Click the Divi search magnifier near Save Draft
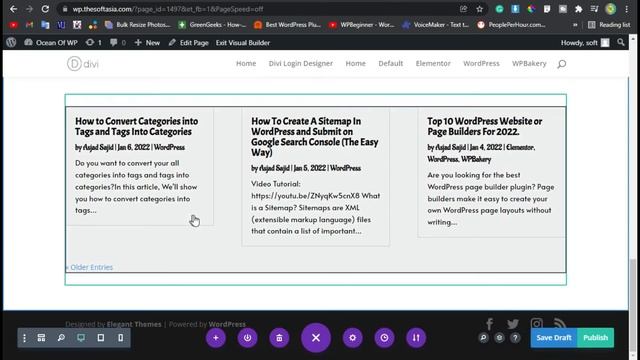The width and height of the screenshot is (640, 360). (x=483, y=338)
